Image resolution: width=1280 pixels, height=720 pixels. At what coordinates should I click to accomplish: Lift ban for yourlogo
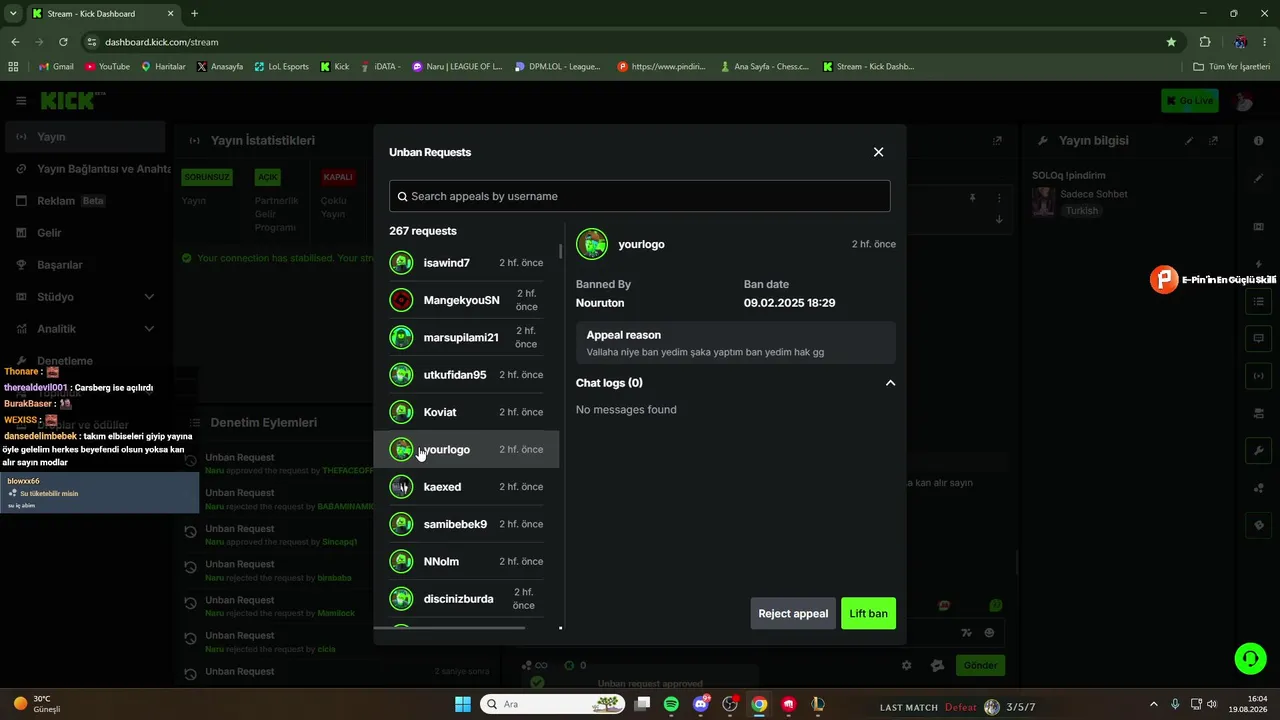pyautogui.click(x=868, y=613)
